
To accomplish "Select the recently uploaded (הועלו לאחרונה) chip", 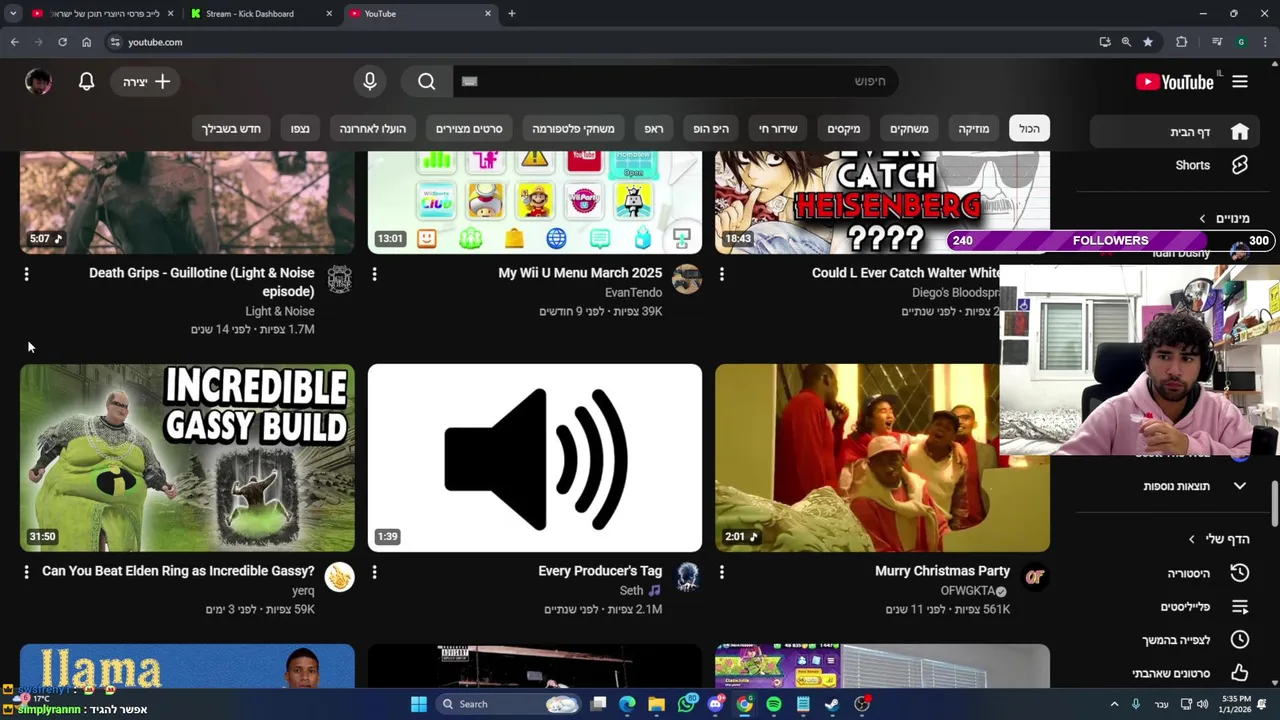I will 372,128.
